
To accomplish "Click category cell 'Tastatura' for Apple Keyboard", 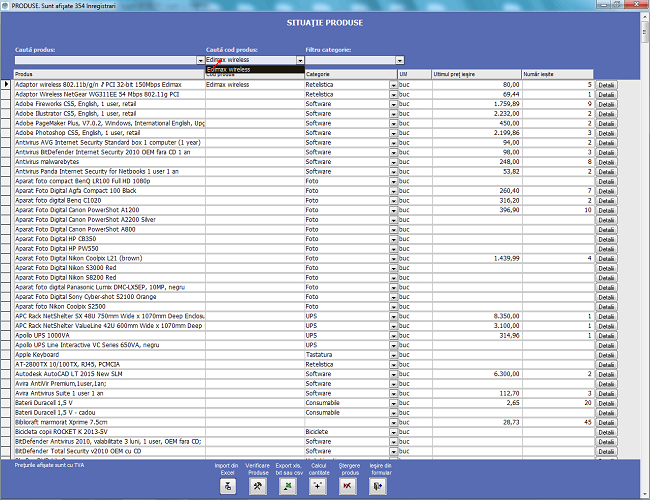I will pyautogui.click(x=347, y=355).
